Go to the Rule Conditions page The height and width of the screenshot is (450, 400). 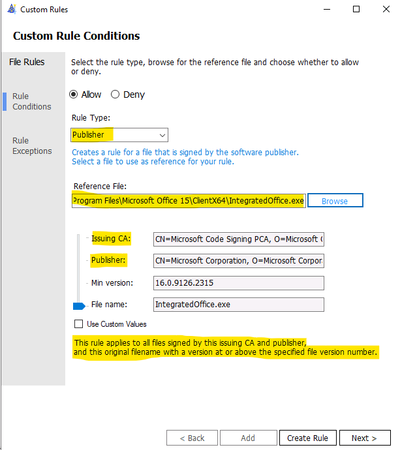32,101
